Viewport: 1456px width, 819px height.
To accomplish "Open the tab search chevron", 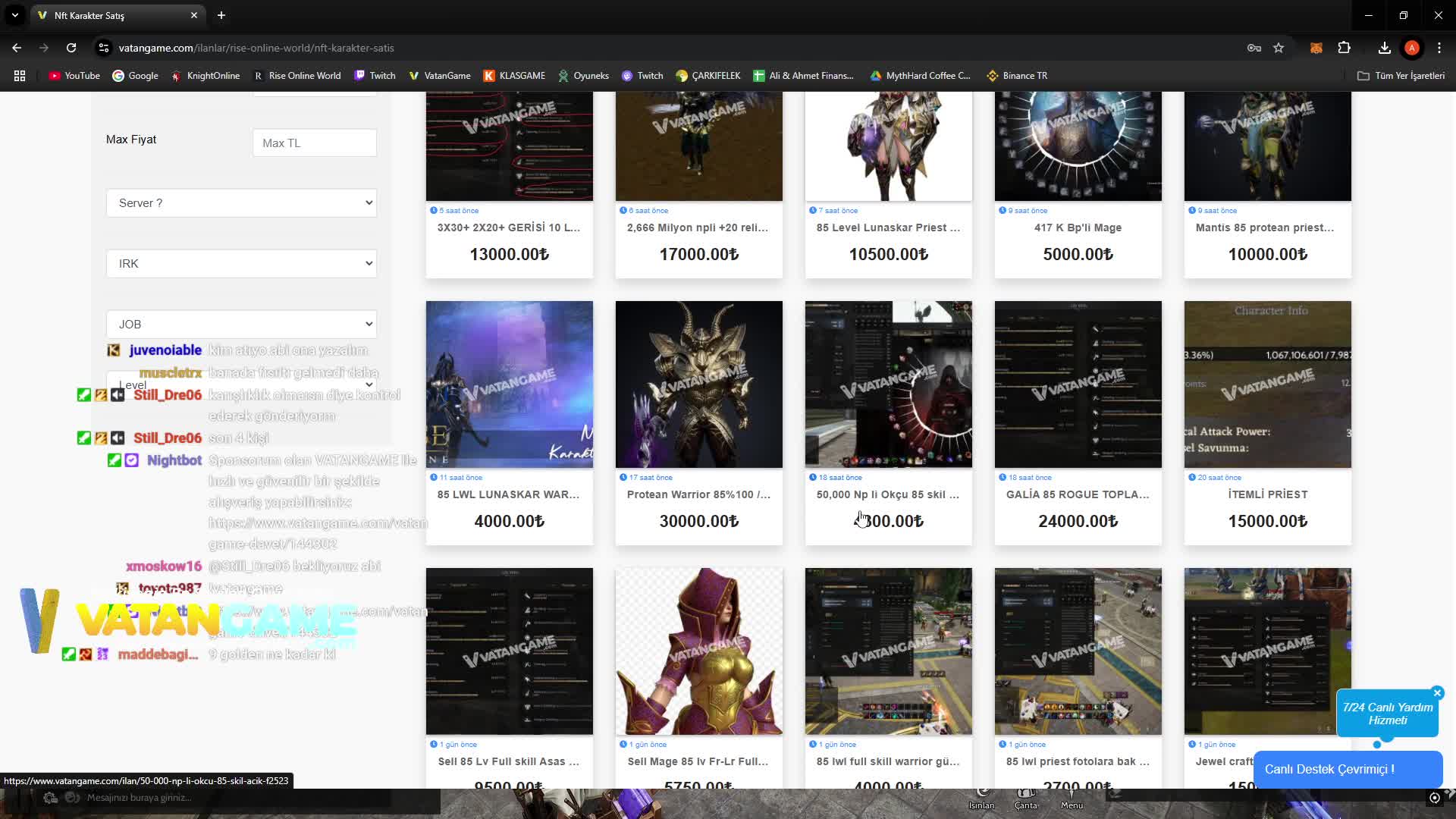I will coord(15,15).
